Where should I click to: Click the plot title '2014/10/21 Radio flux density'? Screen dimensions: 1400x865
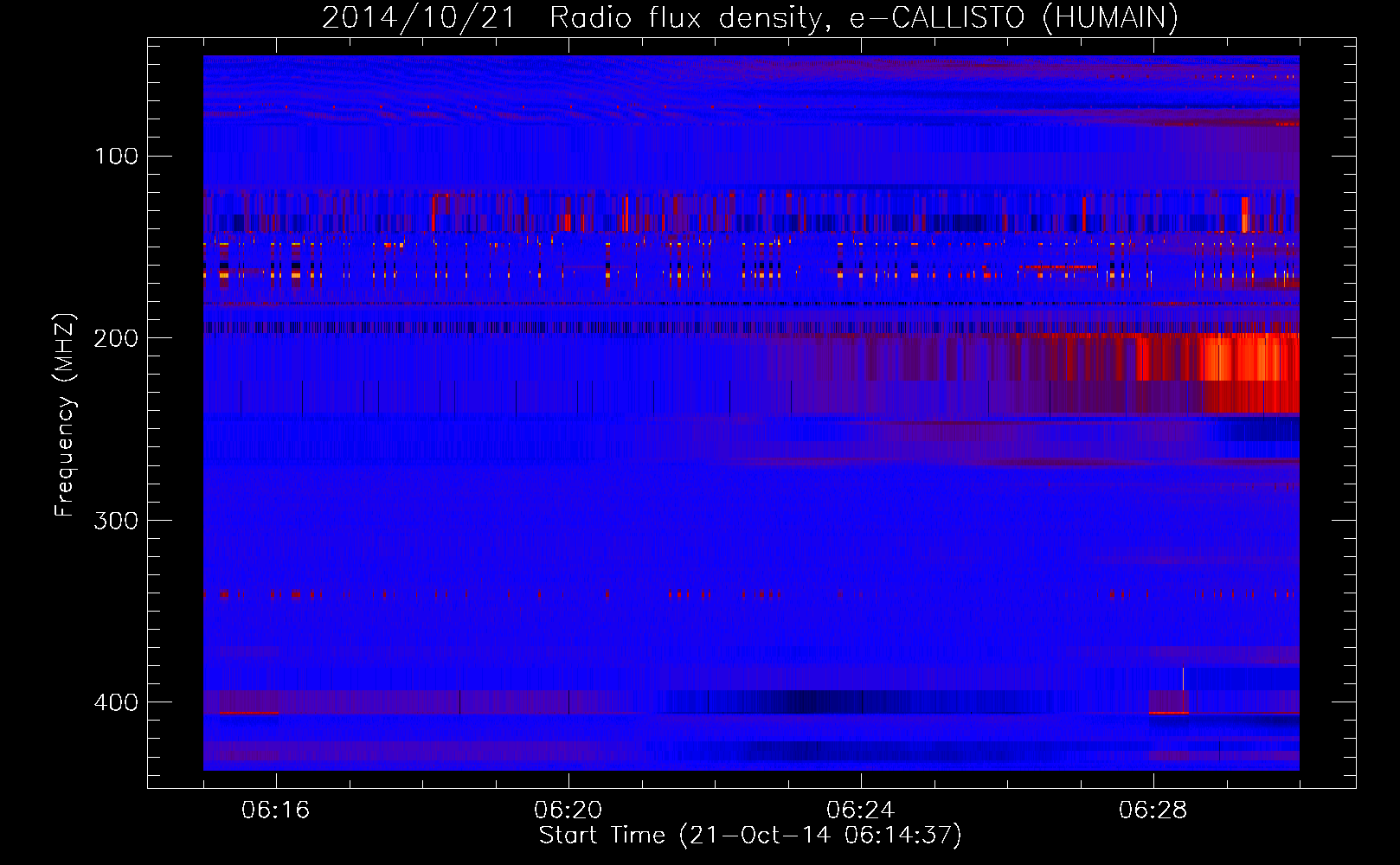pos(749,17)
